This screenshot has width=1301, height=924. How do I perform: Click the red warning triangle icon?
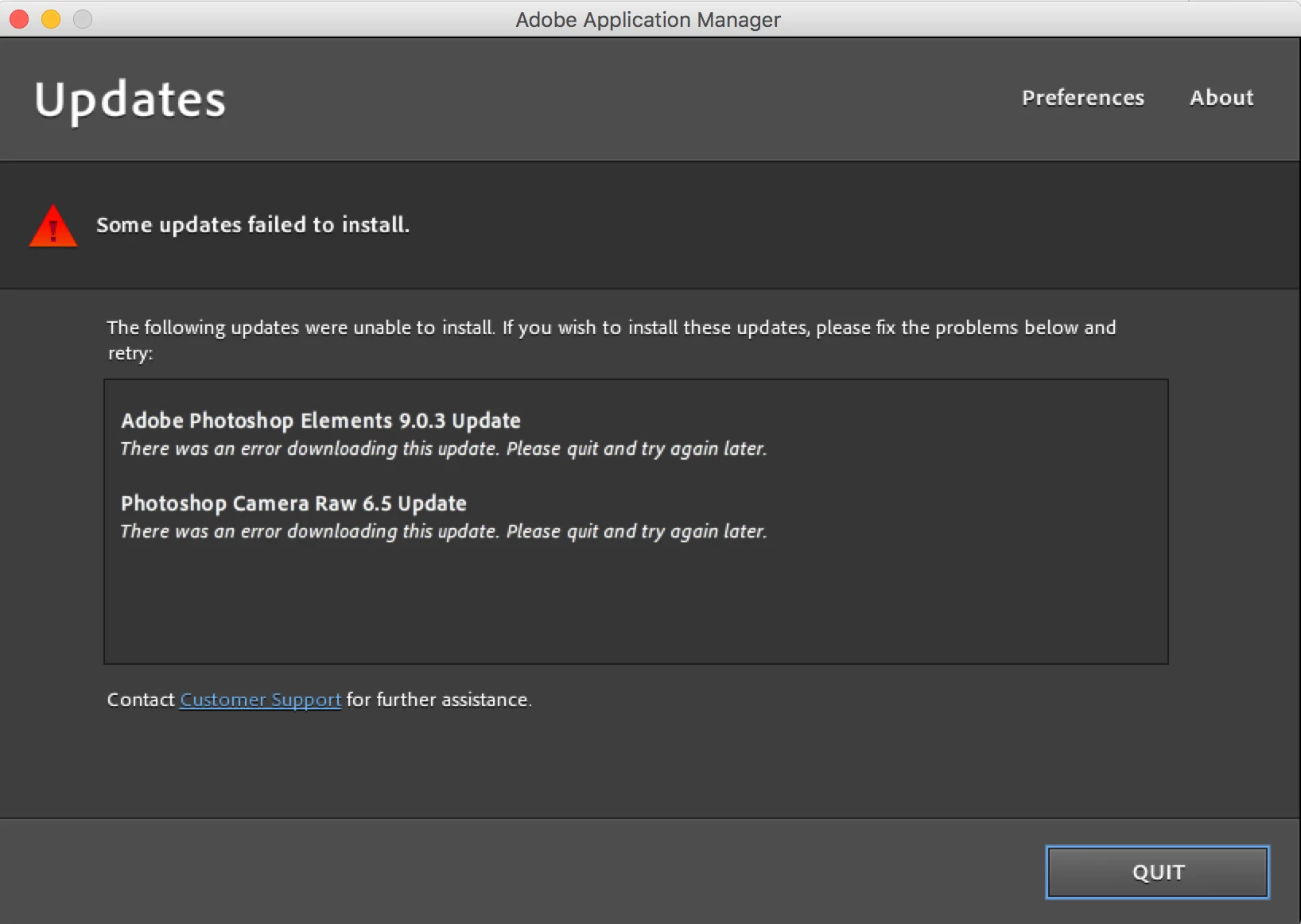53,227
